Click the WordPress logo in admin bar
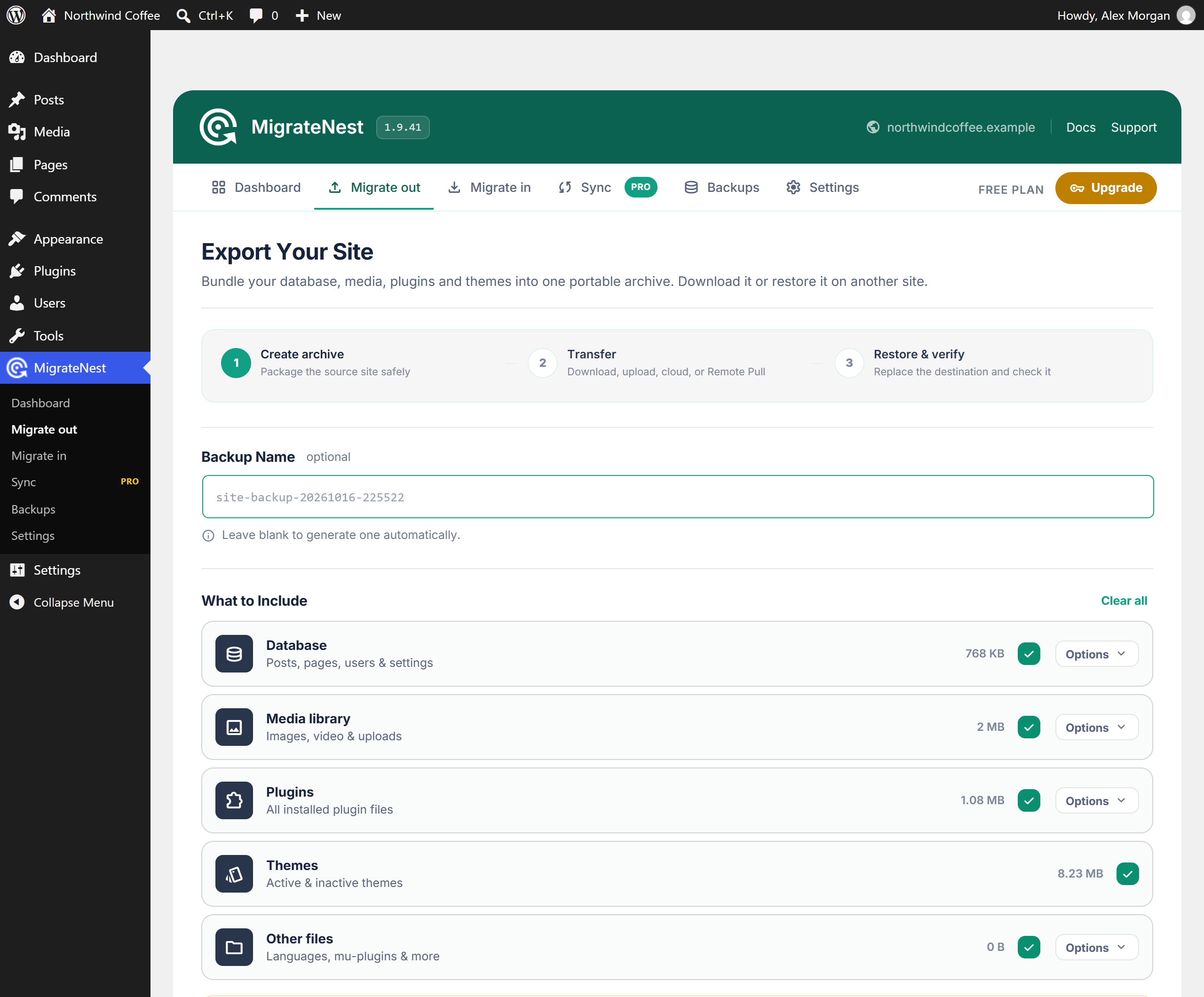The image size is (1204, 997). (16, 15)
